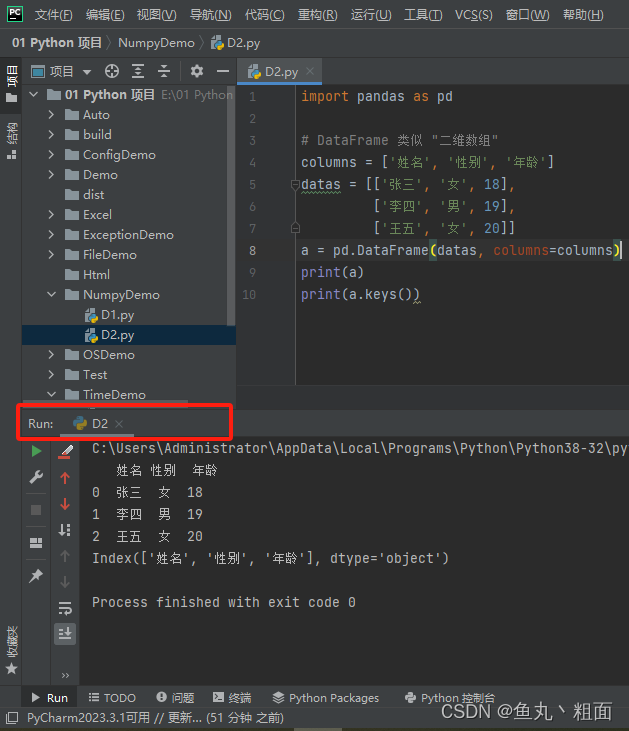Toggle scroll to end in run console
The width and height of the screenshot is (629, 731).
point(65,634)
